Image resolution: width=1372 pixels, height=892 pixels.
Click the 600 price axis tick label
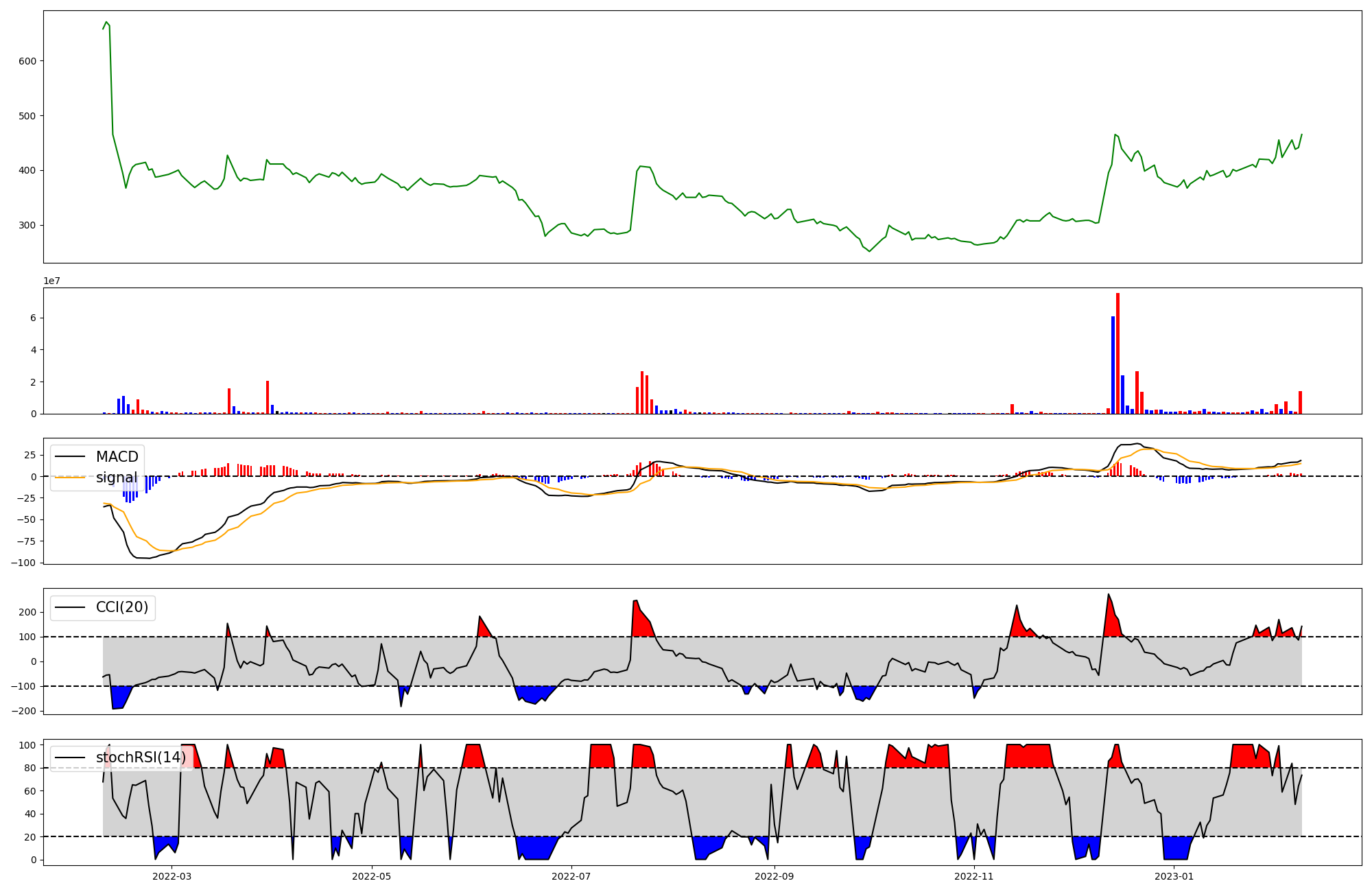point(27,61)
